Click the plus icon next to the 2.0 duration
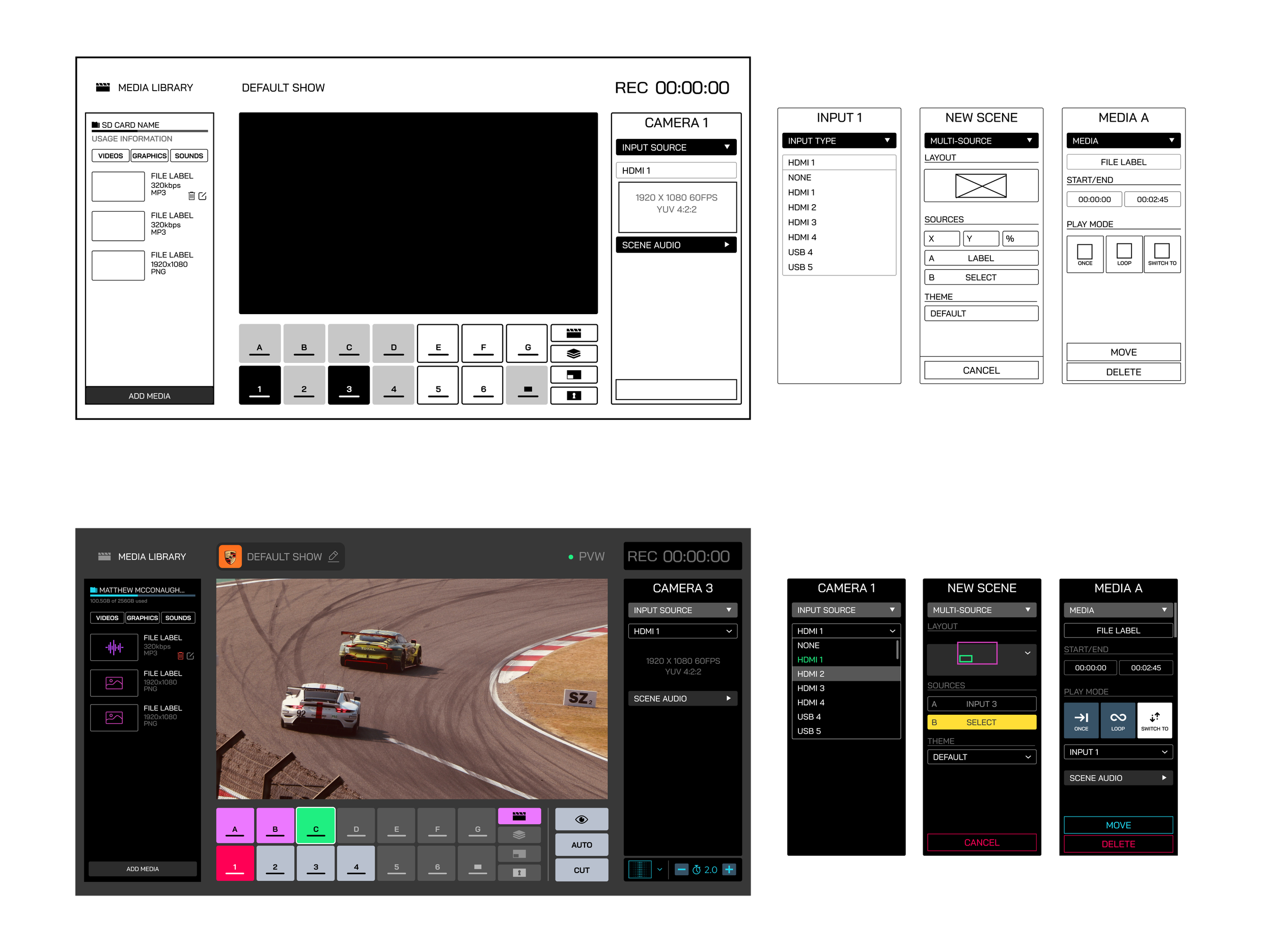The image size is (1273, 952). click(x=729, y=869)
